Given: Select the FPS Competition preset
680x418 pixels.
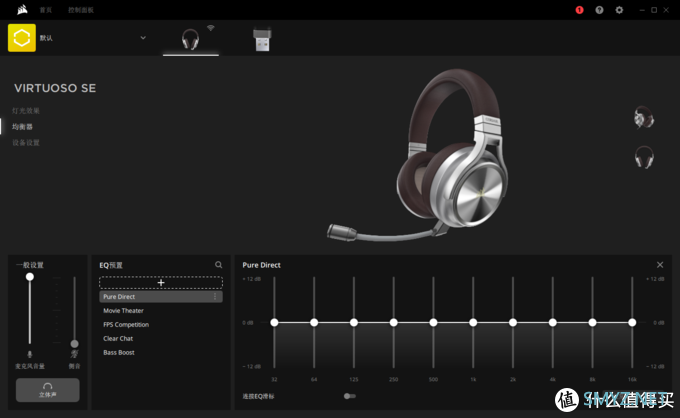Looking at the screenshot, I should click(126, 324).
